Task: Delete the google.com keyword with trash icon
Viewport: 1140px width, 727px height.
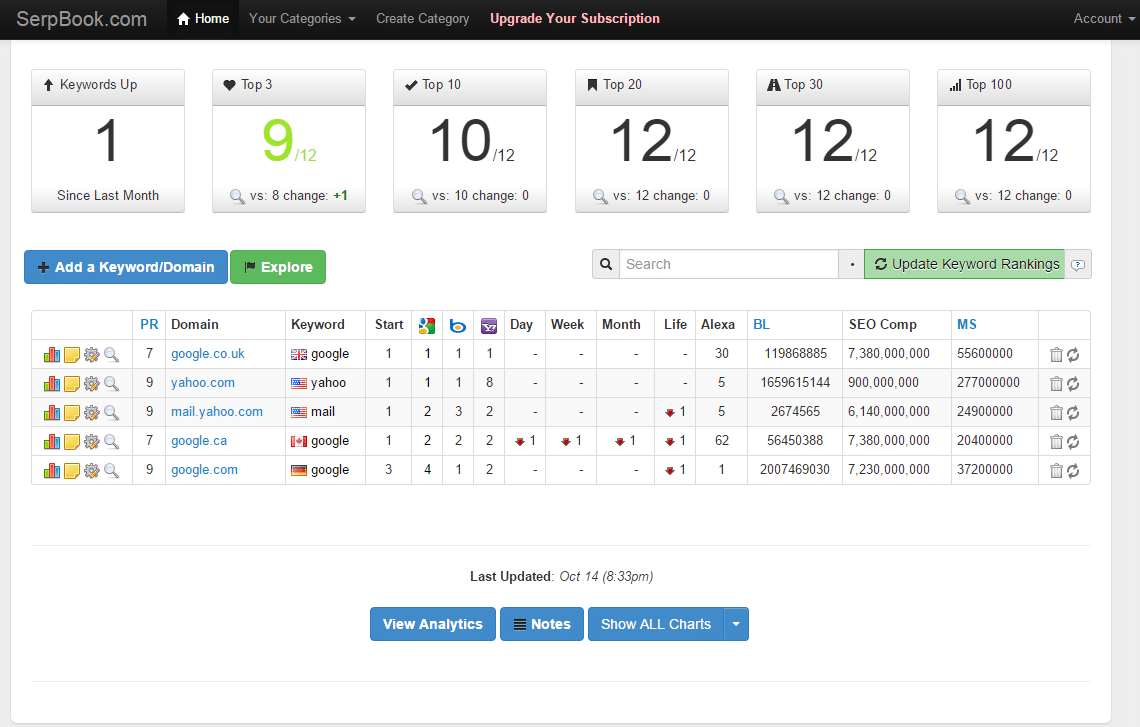Action: (x=1056, y=470)
